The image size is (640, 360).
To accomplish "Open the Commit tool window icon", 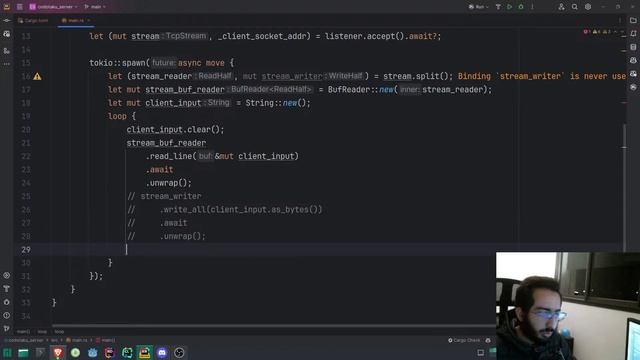I will [7, 20].
